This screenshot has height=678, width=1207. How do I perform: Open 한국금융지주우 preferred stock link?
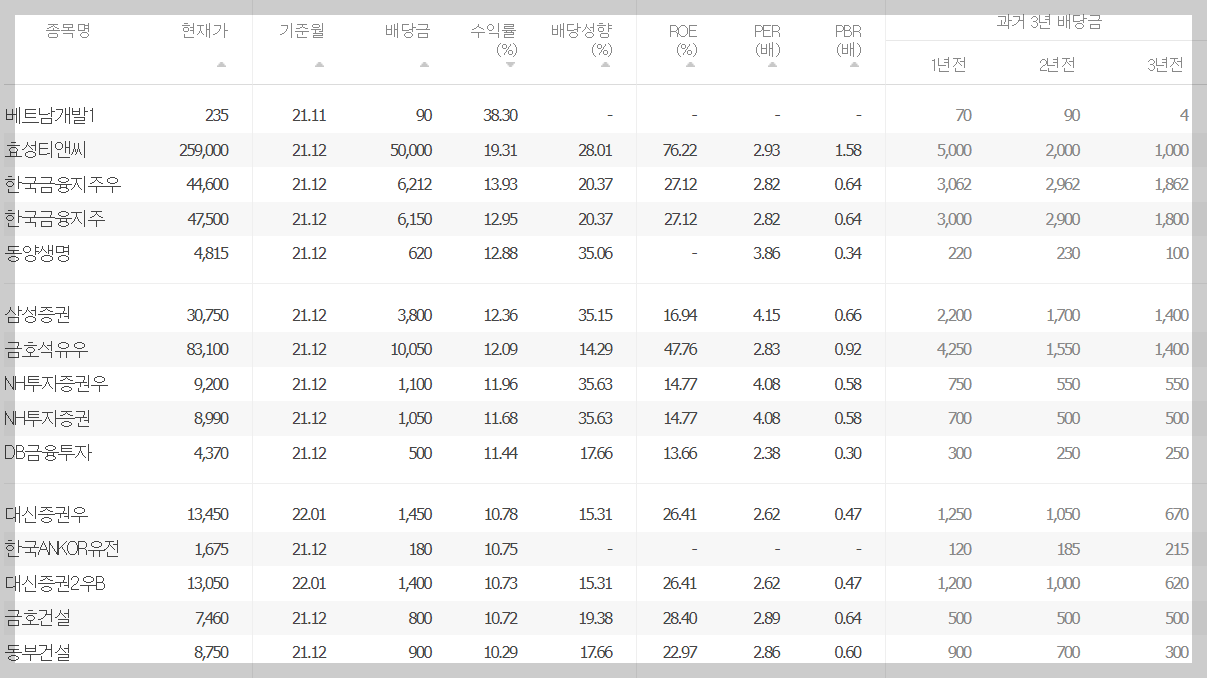[63, 185]
